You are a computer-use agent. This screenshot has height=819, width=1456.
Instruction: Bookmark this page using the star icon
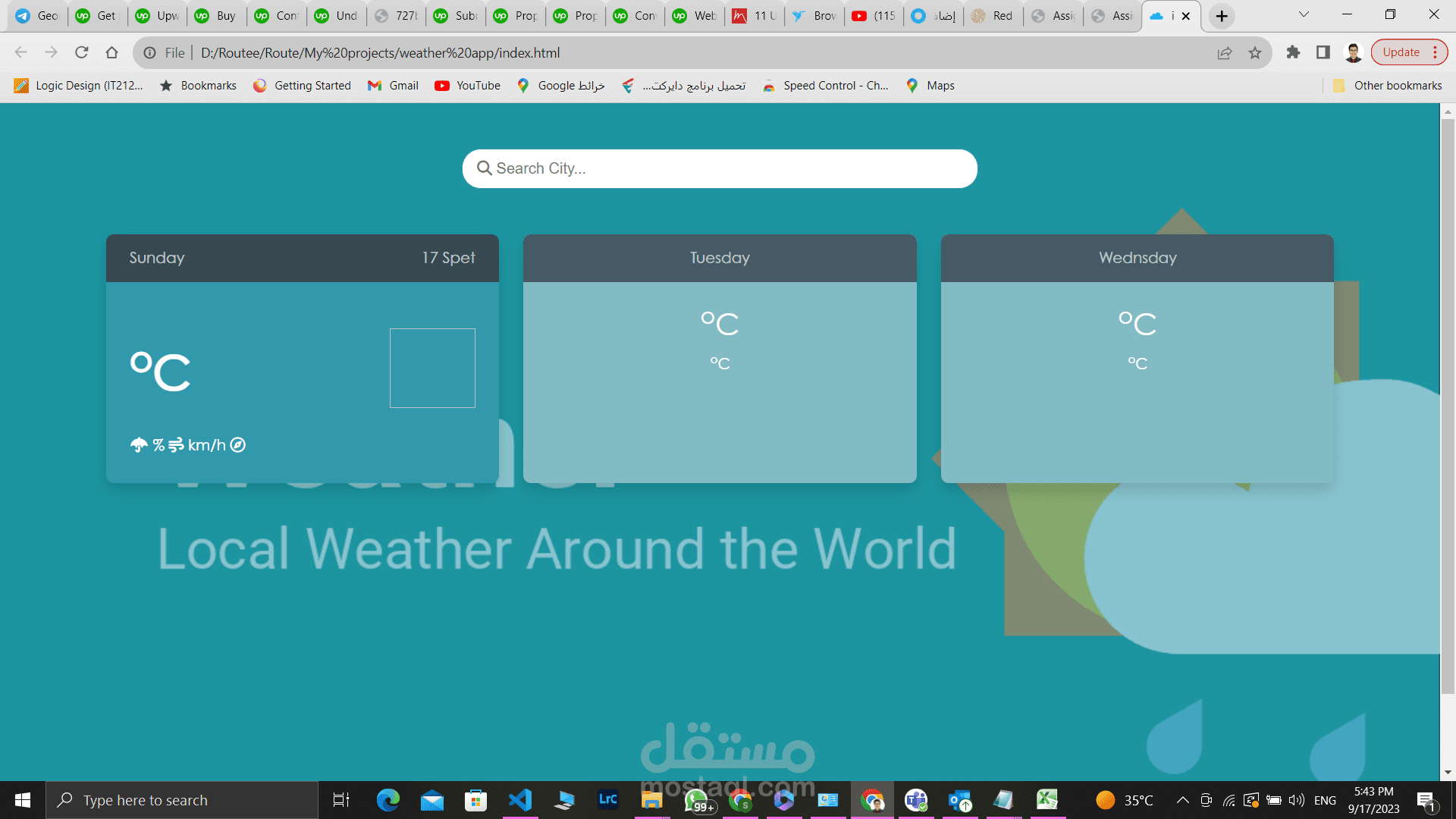[x=1255, y=52]
